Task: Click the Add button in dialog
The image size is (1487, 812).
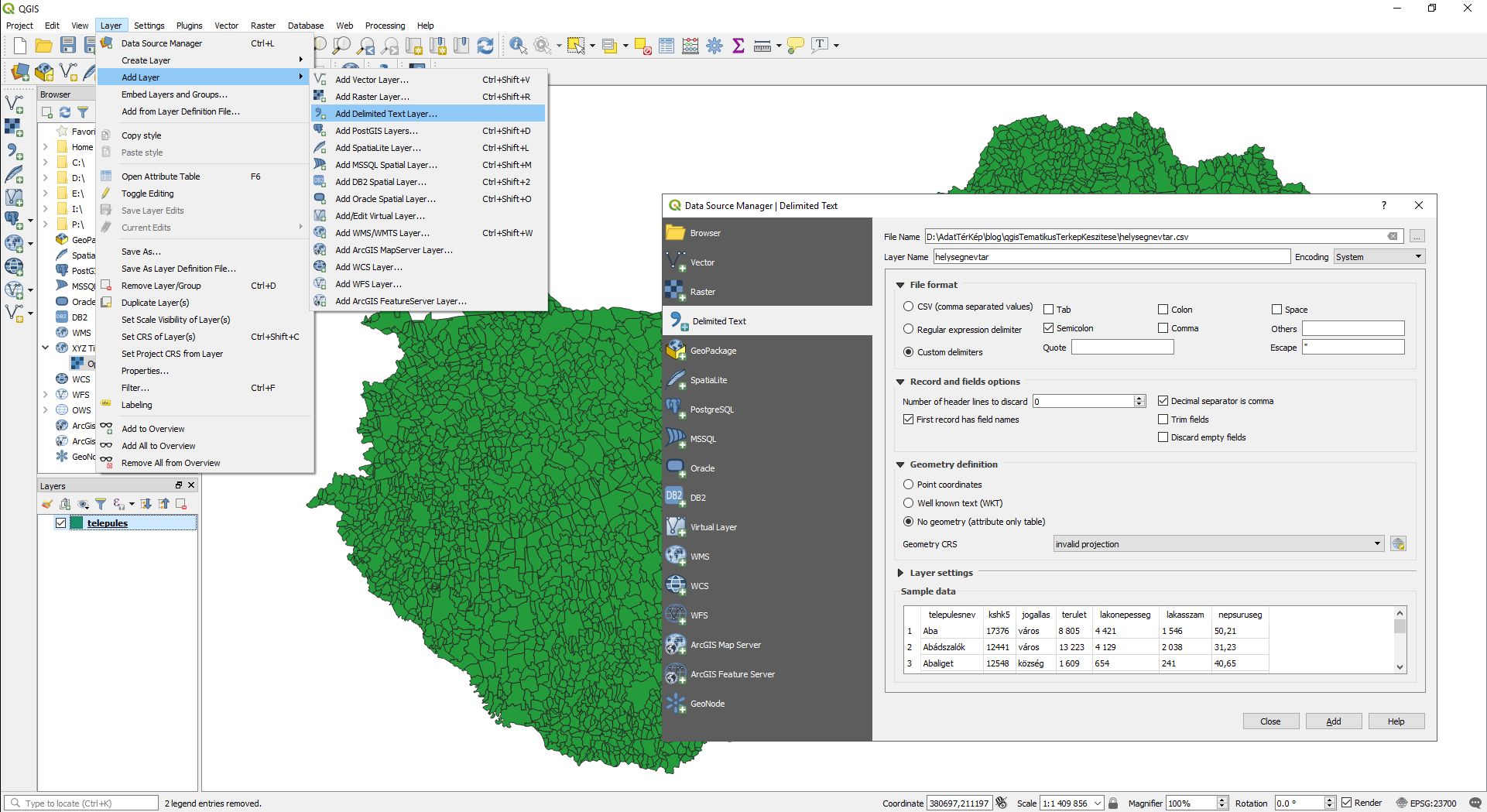Action: coord(1334,721)
